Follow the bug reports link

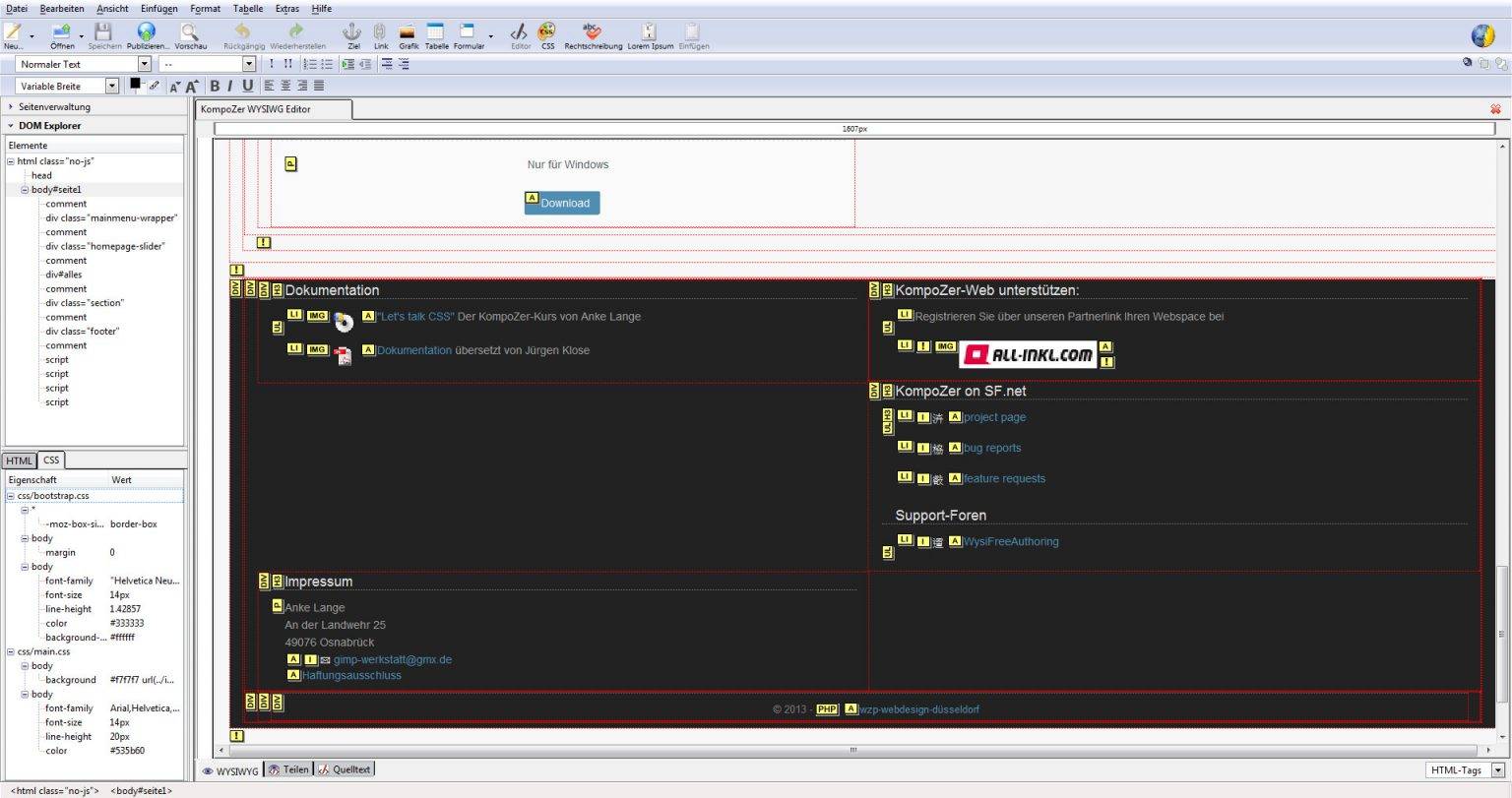[x=991, y=448]
